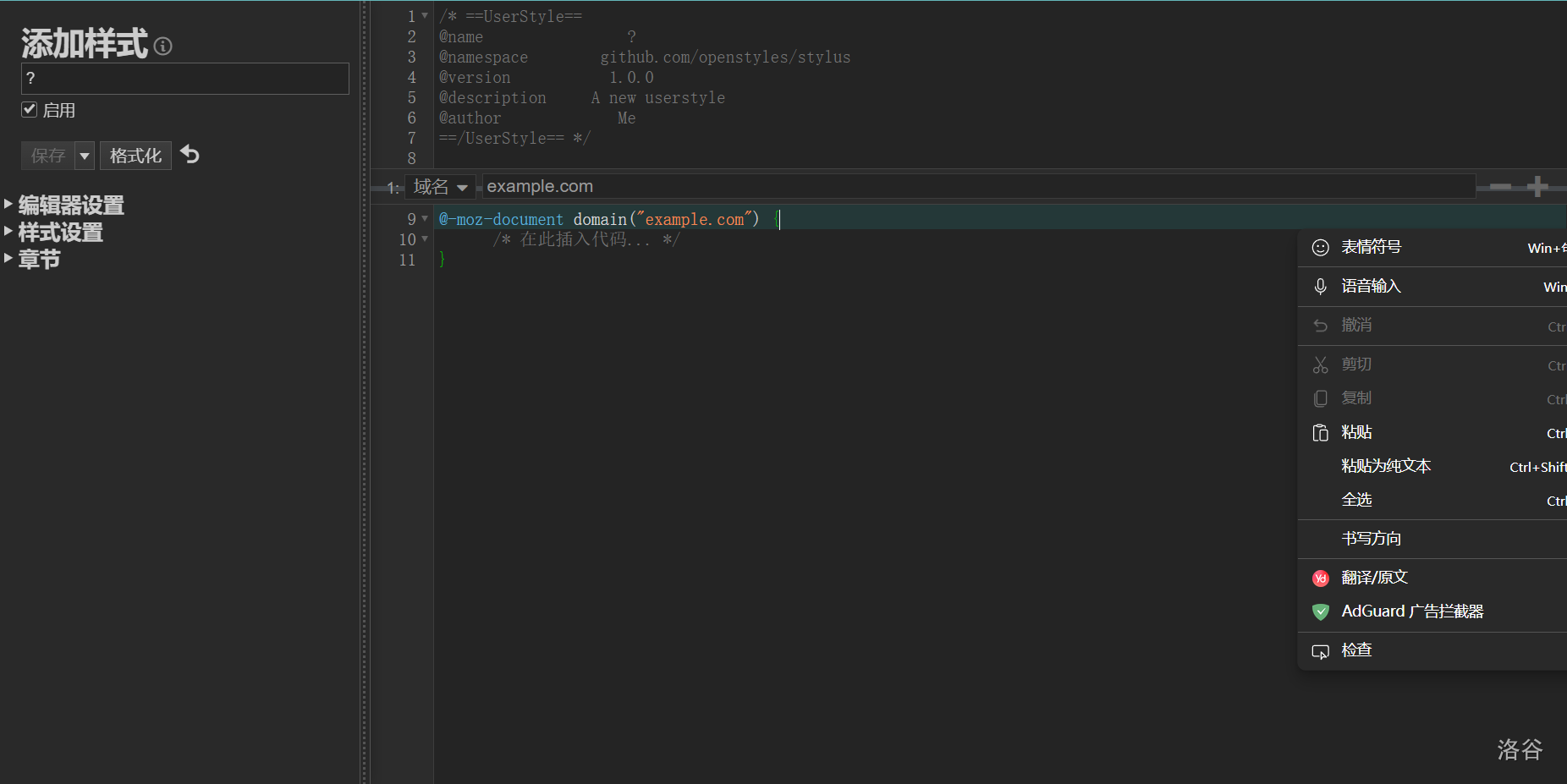Select 粘贴为纯文本 from the context menu
The image size is (1567, 784).
tap(1386, 466)
